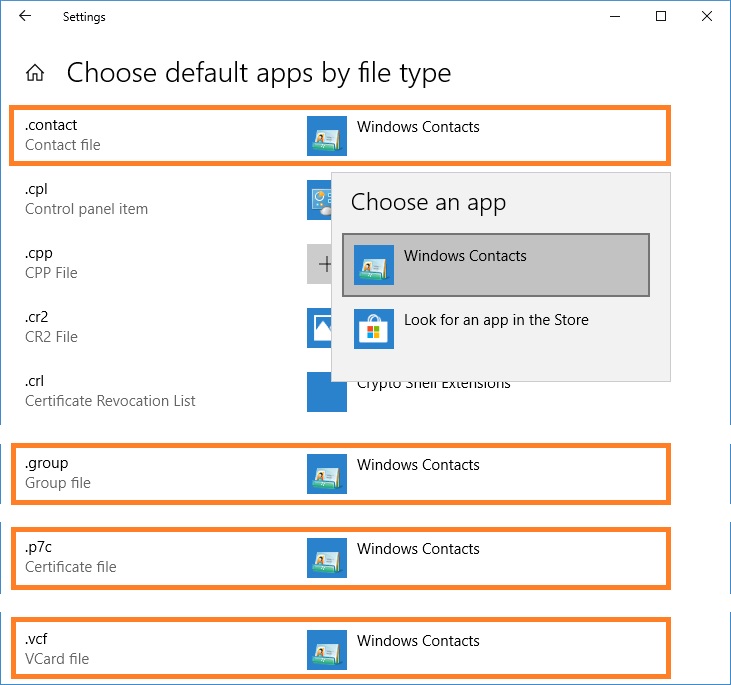This screenshot has height=685, width=731.
Task: Choose a default for .cpp via plus icon
Action: [319, 264]
